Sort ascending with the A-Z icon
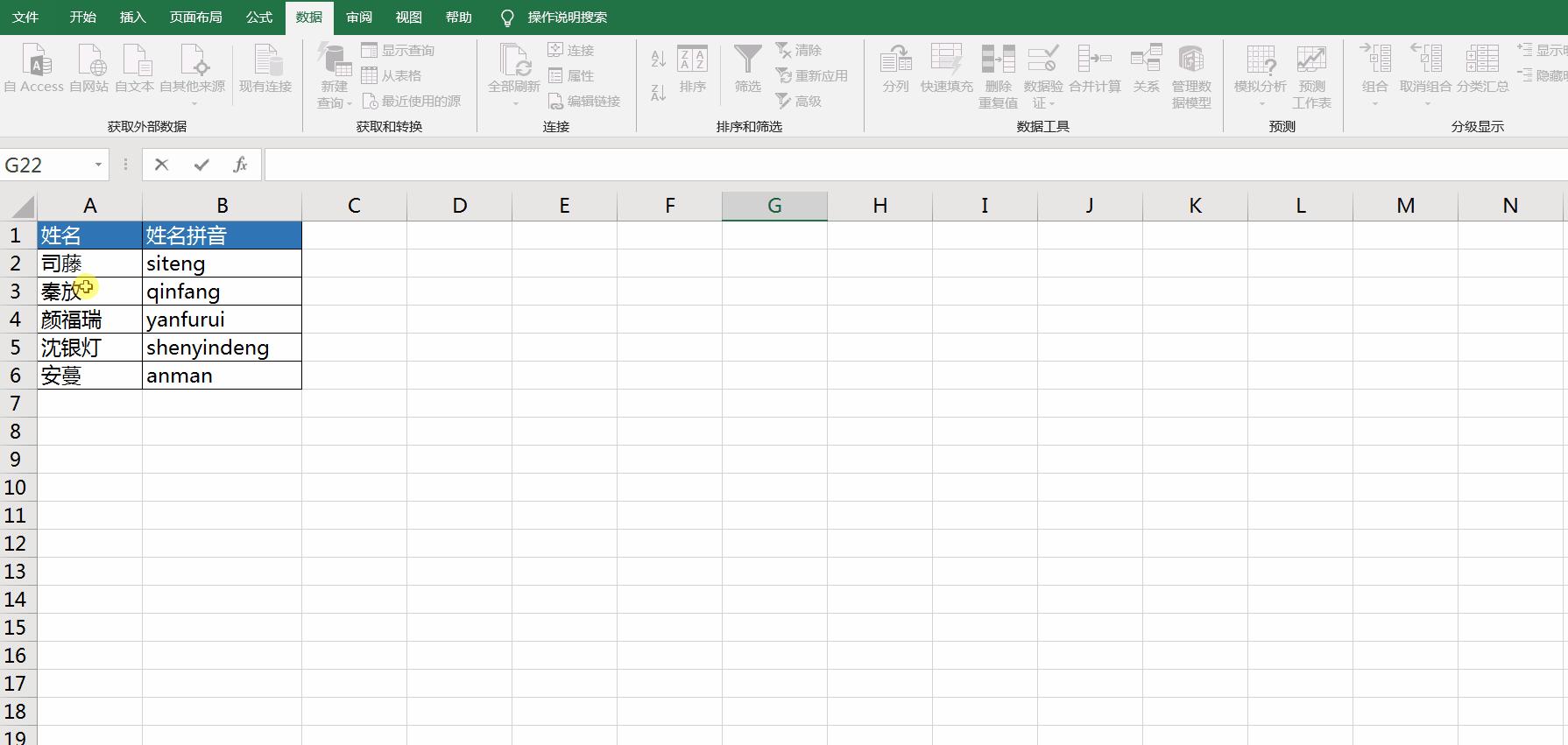 [x=659, y=59]
